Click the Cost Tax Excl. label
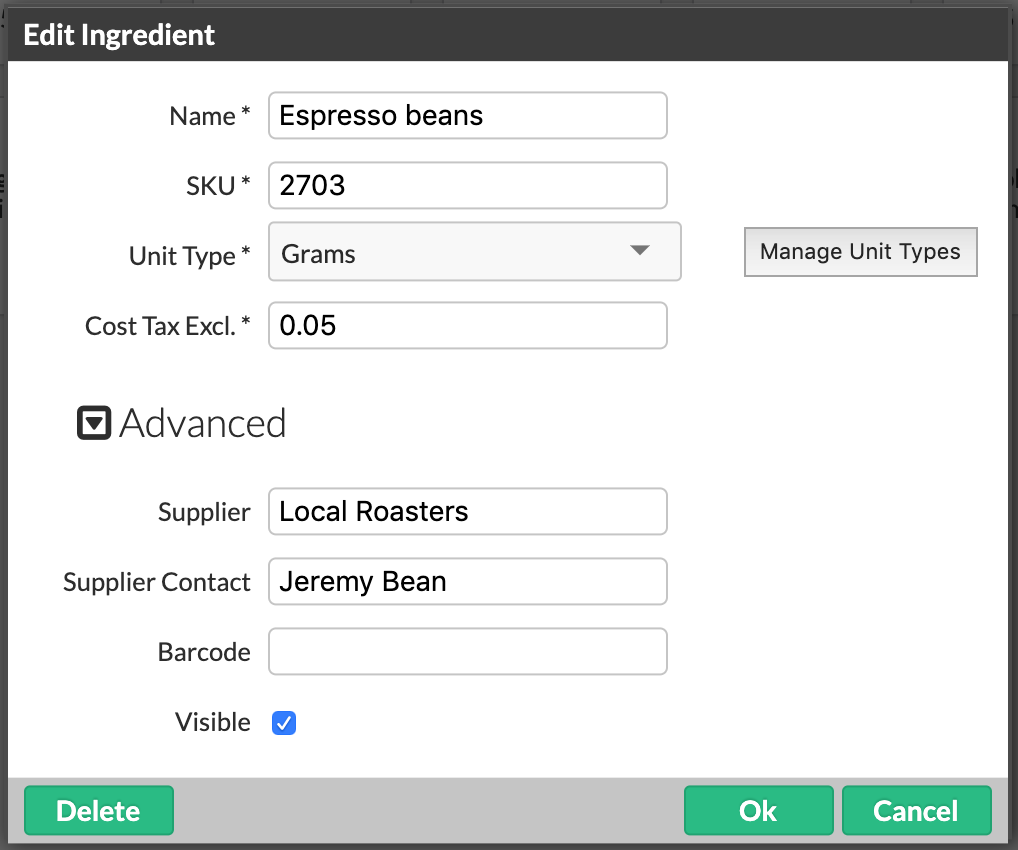 168,326
